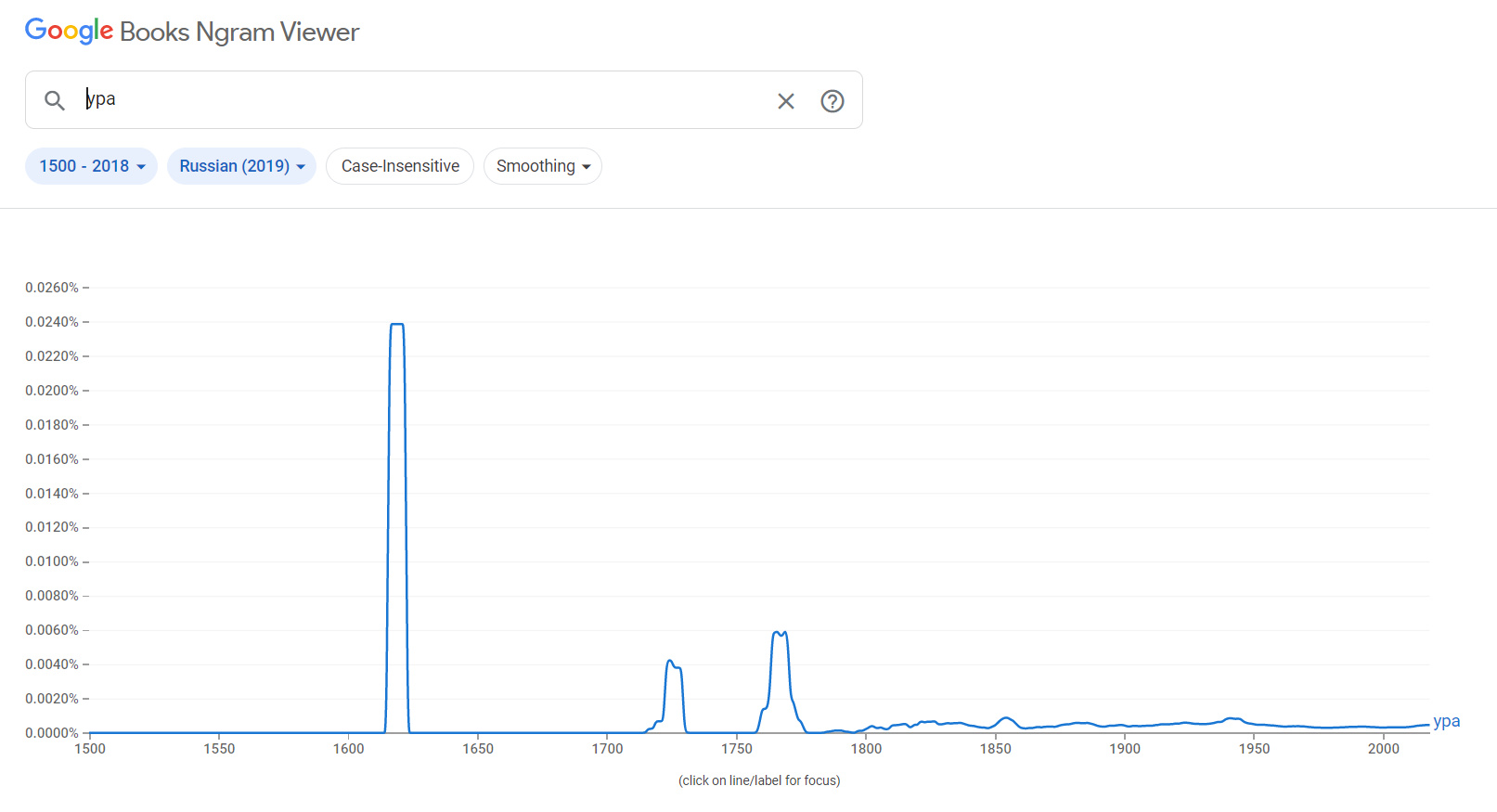This screenshot has width=1497, height=812.
Task: Click the Books Ngram Viewer title link
Action: click(239, 32)
